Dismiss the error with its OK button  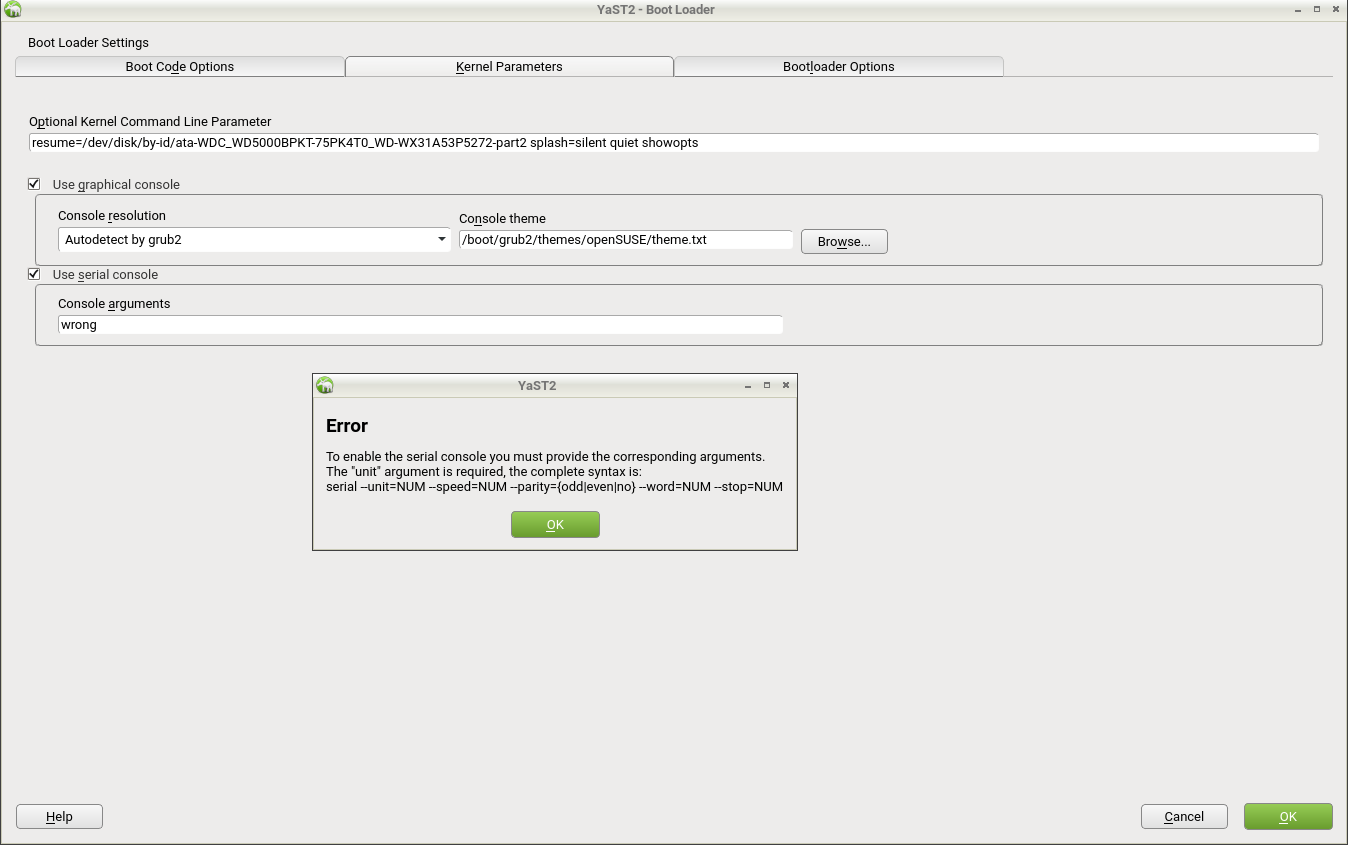555,525
